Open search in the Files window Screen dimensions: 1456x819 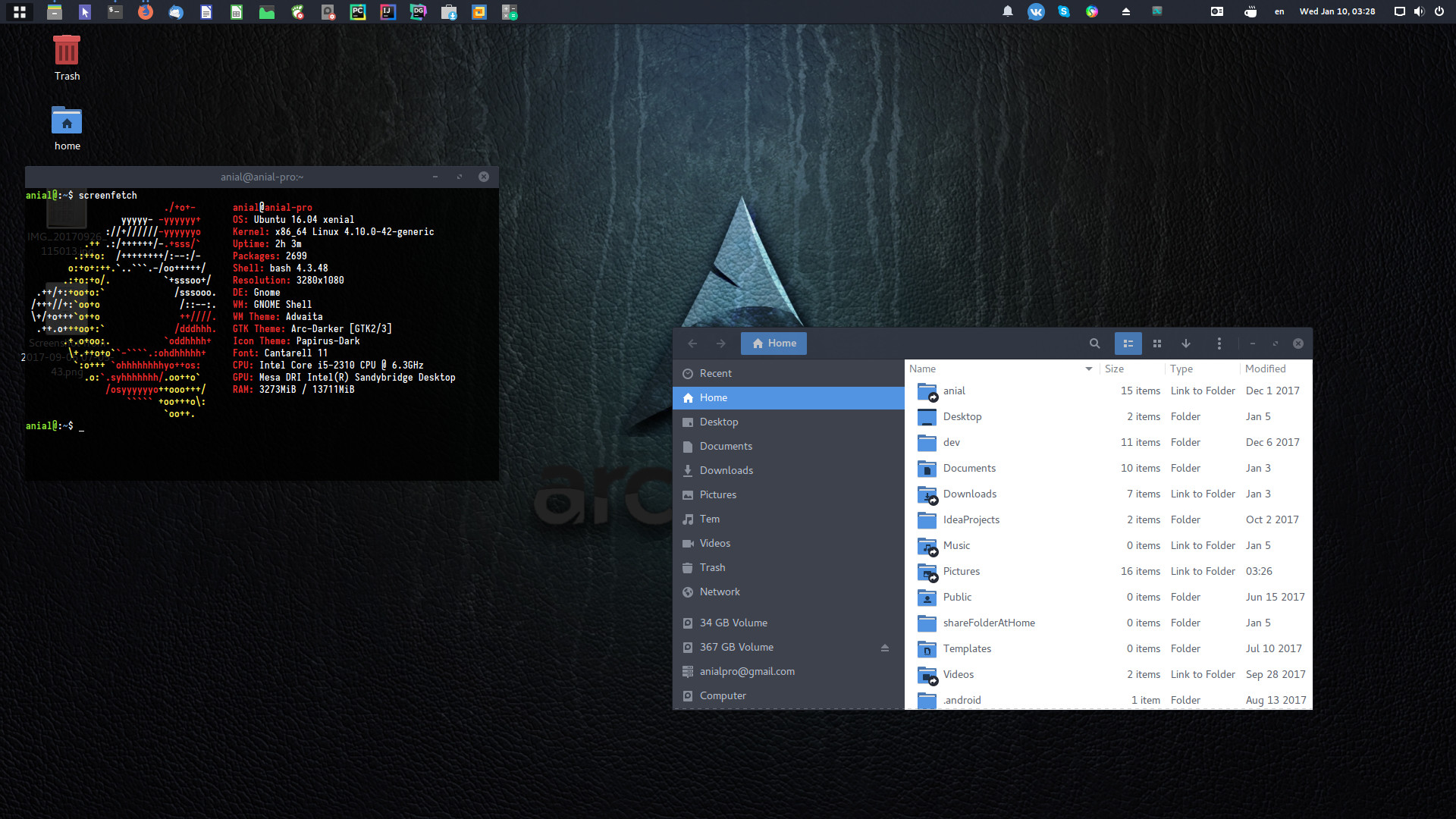(x=1094, y=344)
